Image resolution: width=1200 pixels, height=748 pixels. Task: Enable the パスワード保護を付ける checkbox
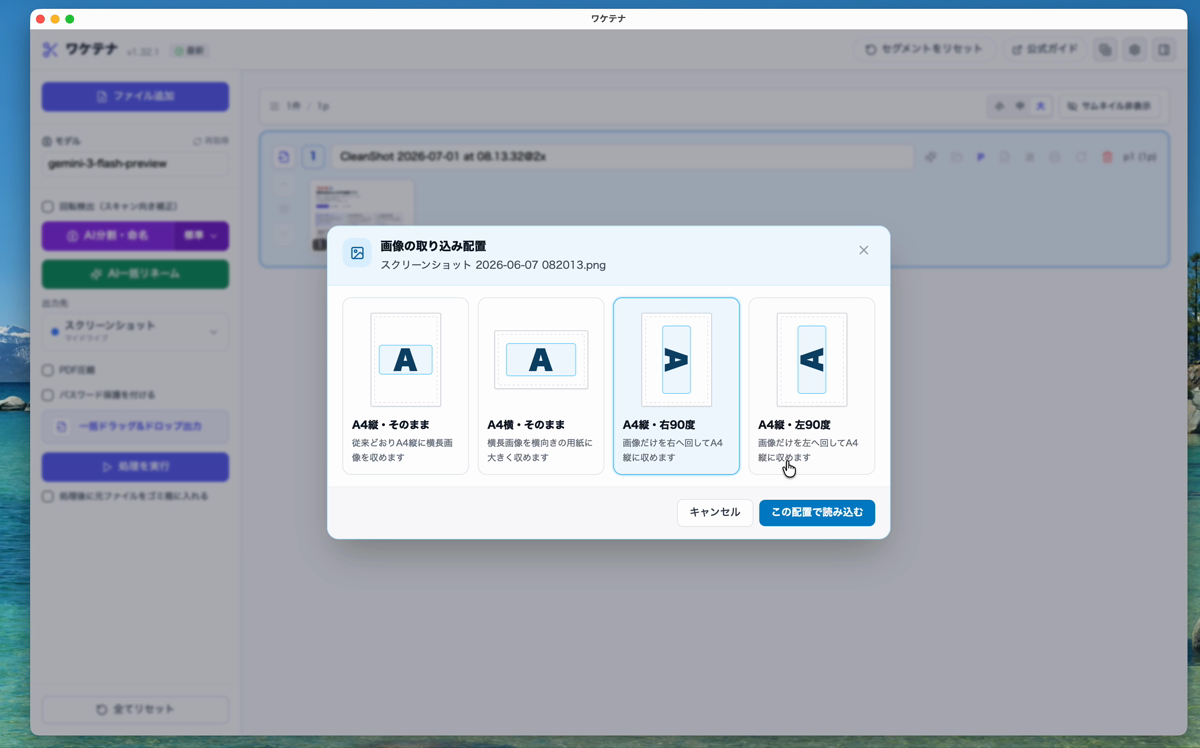(x=48, y=395)
